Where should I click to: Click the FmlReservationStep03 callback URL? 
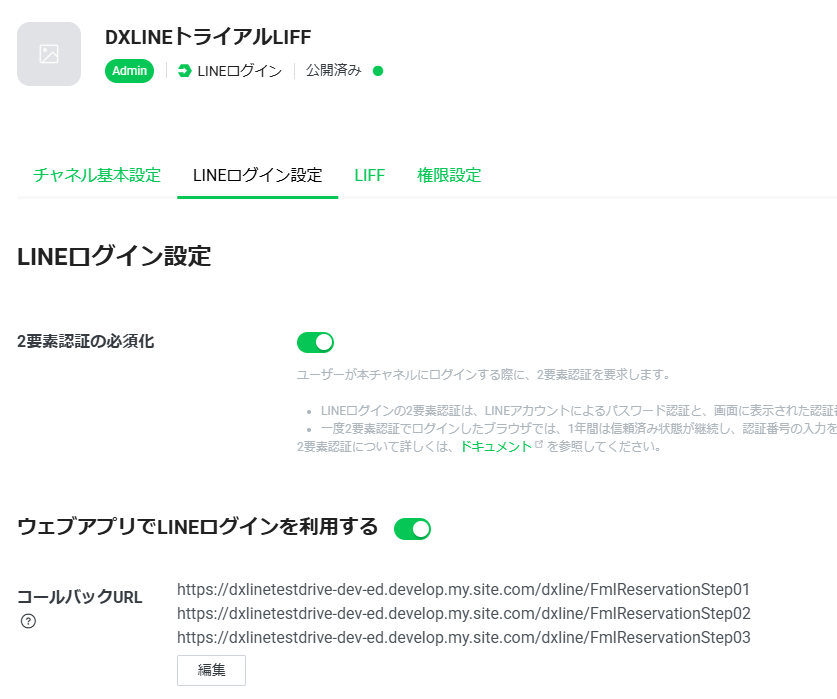coord(463,637)
